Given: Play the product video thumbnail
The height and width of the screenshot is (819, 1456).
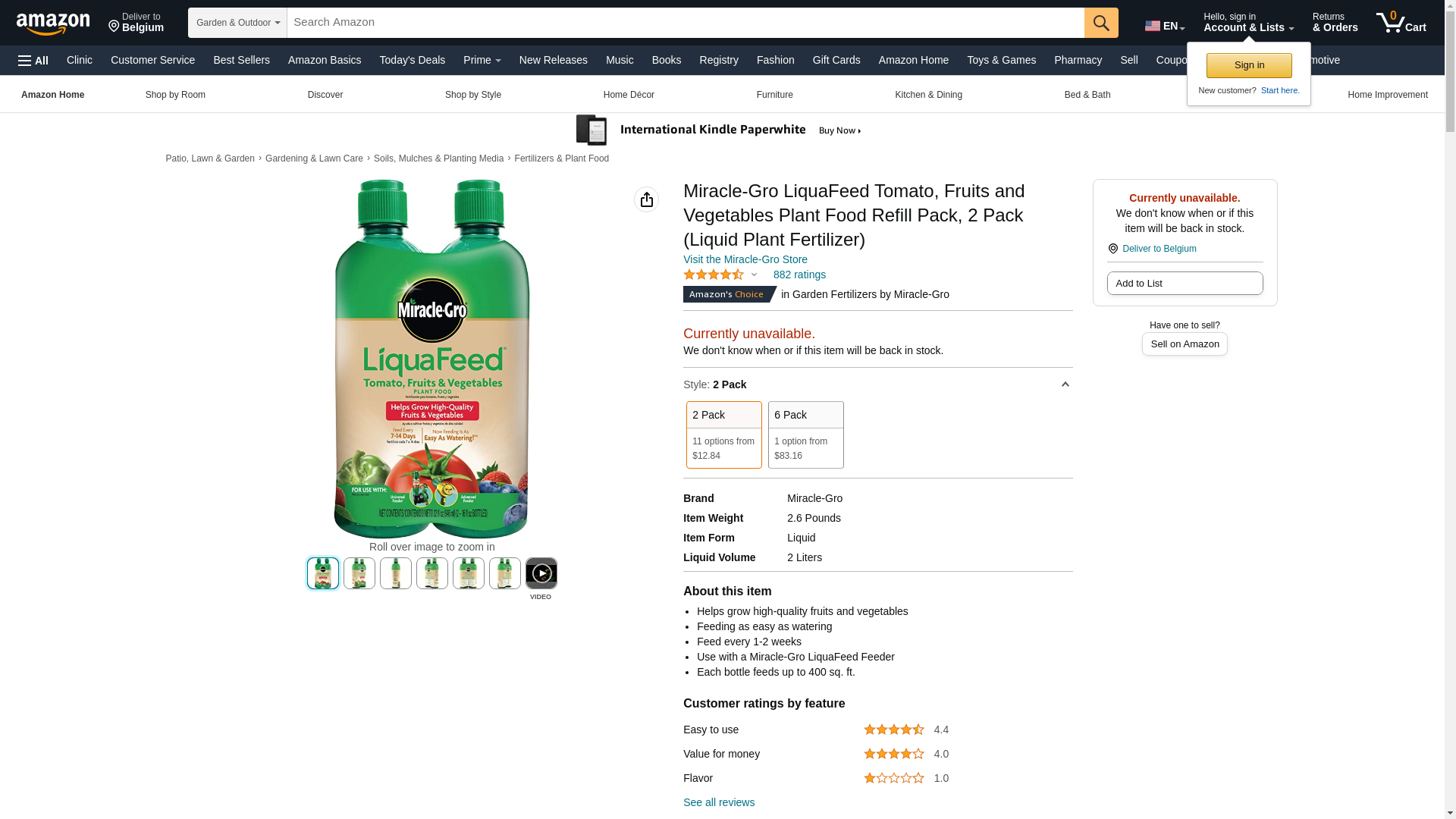Looking at the screenshot, I should (541, 574).
